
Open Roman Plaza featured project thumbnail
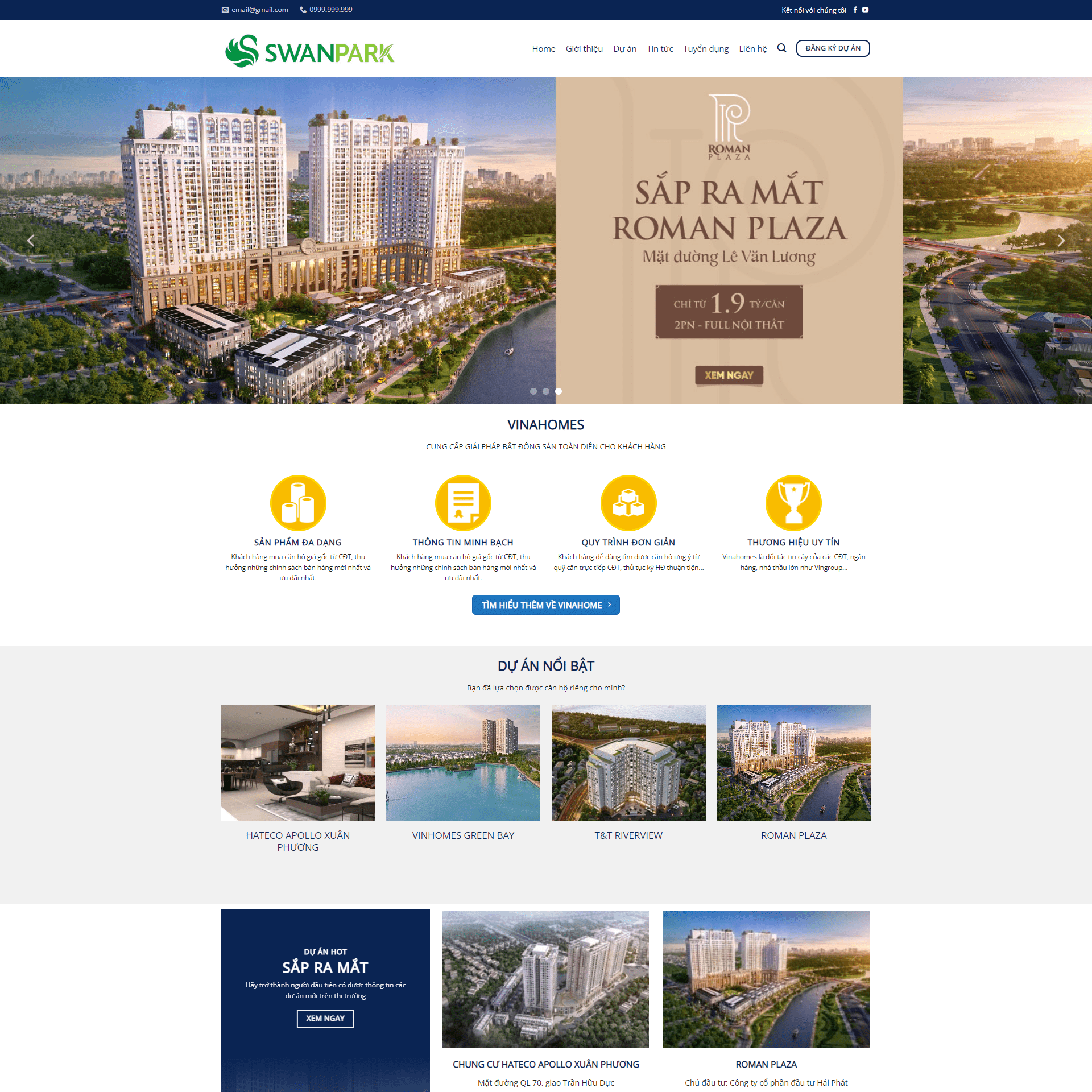pos(793,762)
